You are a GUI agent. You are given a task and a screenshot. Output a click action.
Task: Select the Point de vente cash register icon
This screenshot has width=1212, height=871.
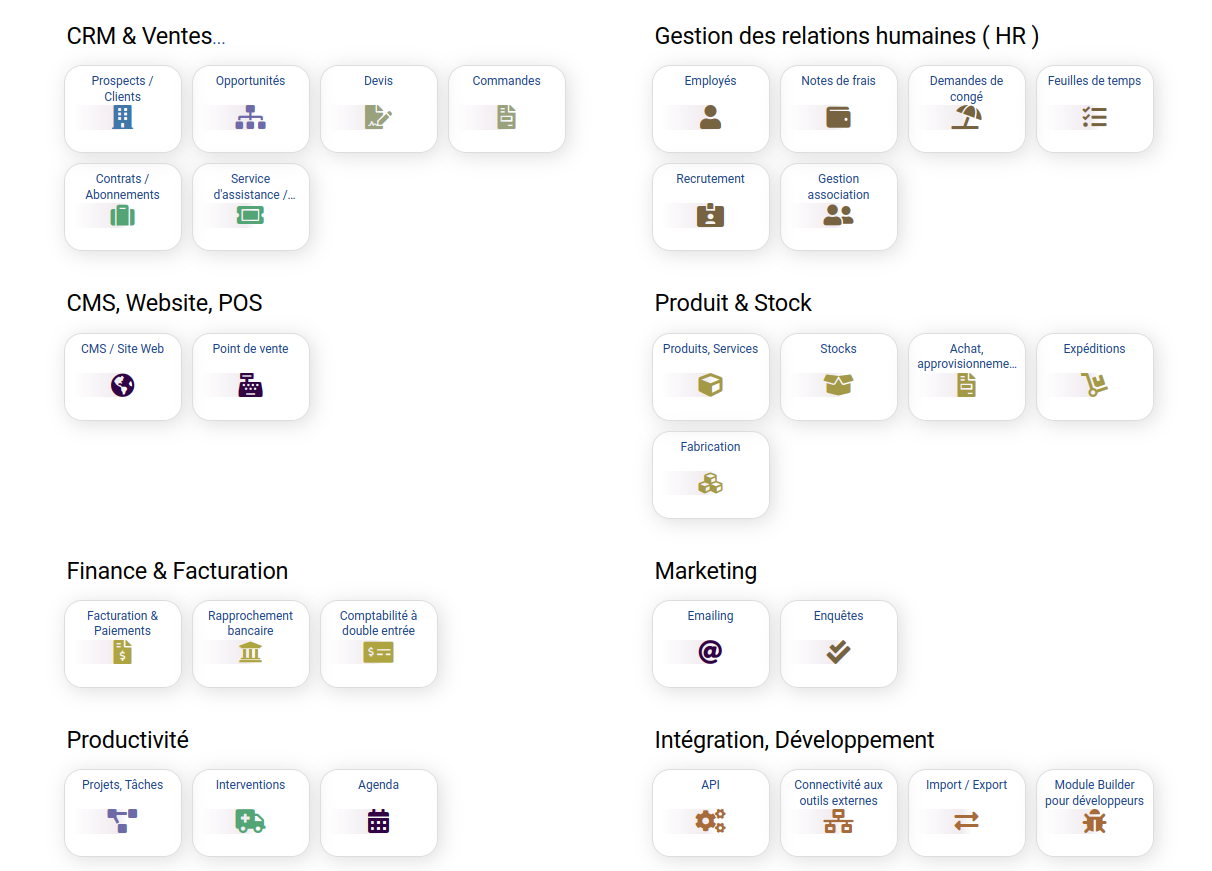coord(250,385)
